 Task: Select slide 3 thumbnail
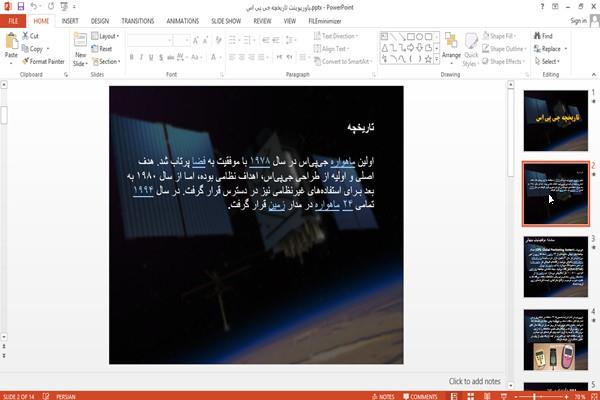(x=556, y=267)
